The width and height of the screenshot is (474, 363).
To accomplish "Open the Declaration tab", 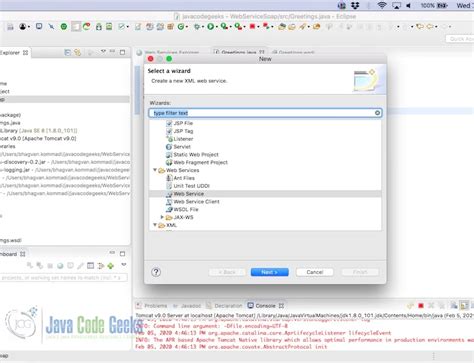I will [x=224, y=306].
